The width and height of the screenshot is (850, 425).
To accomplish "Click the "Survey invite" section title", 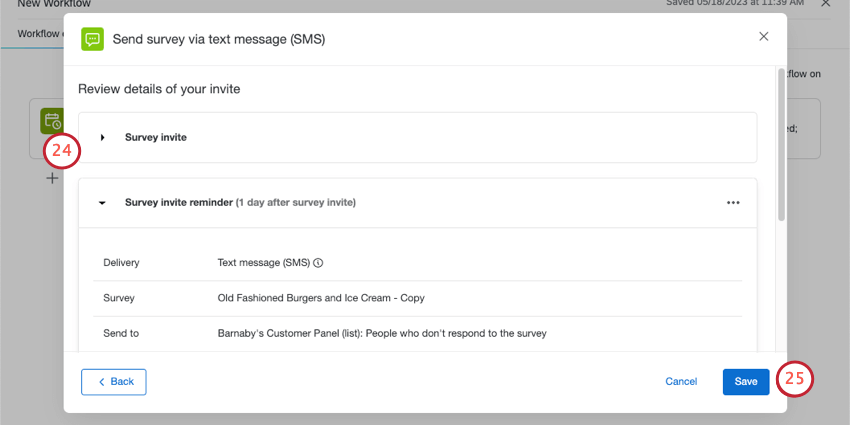I will pyautogui.click(x=155, y=137).
